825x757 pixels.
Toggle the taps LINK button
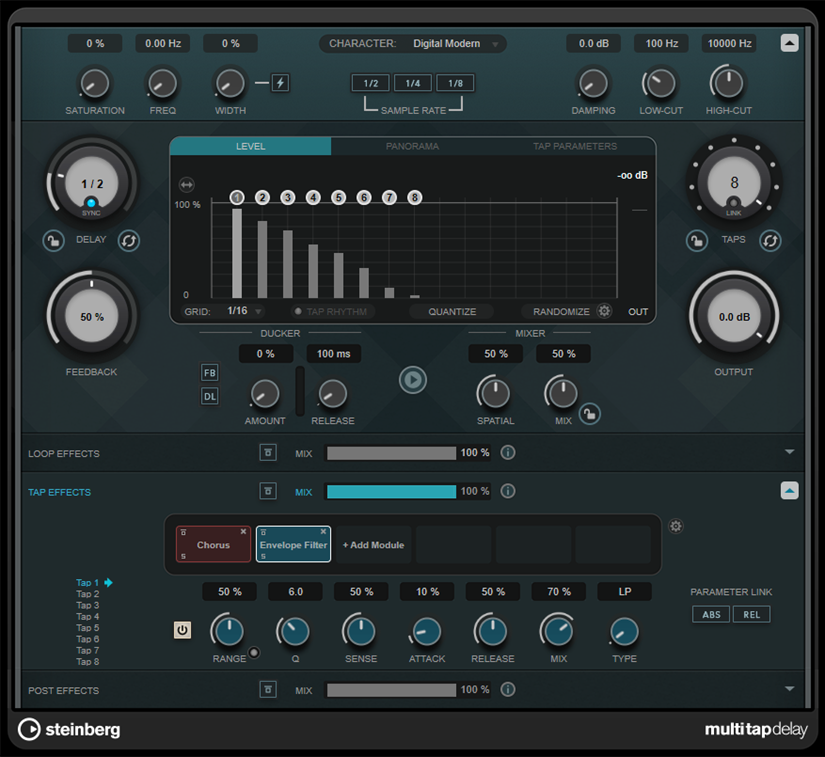(x=733, y=203)
